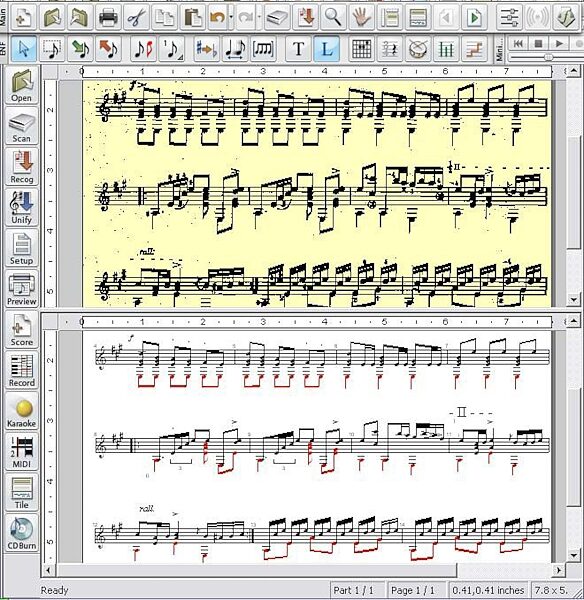Click the orange stepped-lines tool icon
This screenshot has height=600, width=584.
pyautogui.click(x=474, y=49)
